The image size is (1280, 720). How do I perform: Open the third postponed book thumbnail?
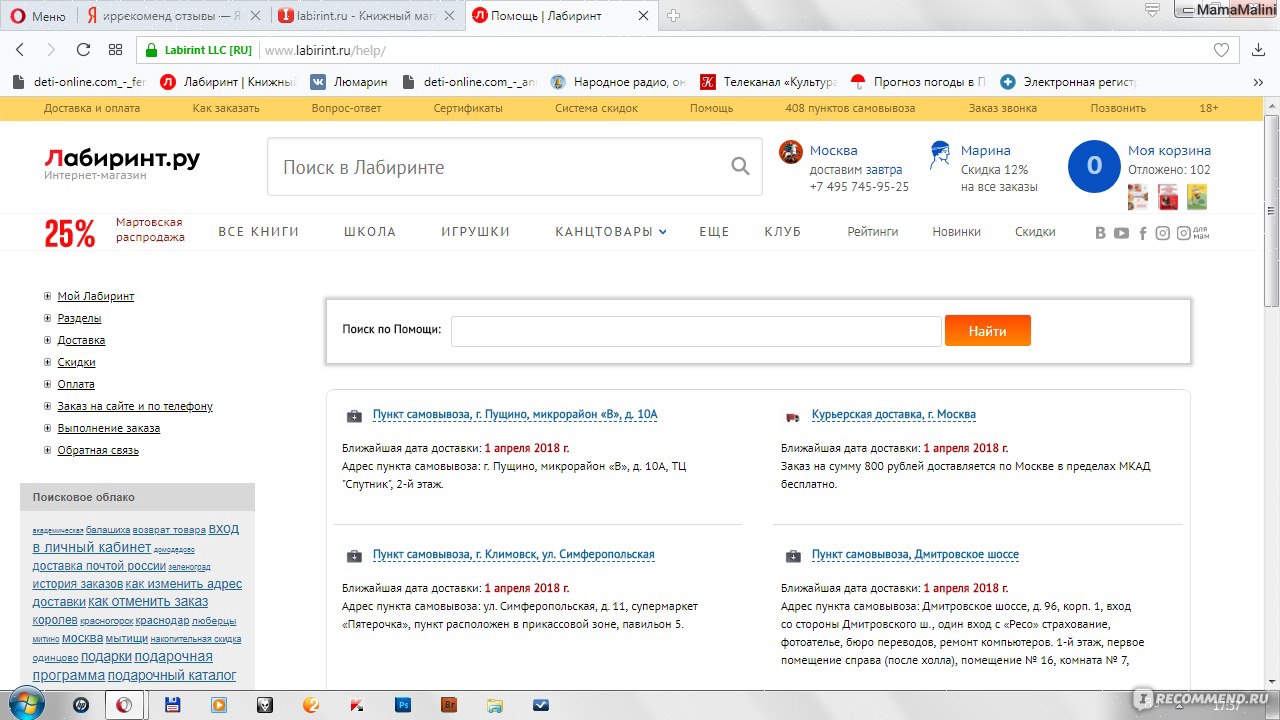pyautogui.click(x=1197, y=197)
